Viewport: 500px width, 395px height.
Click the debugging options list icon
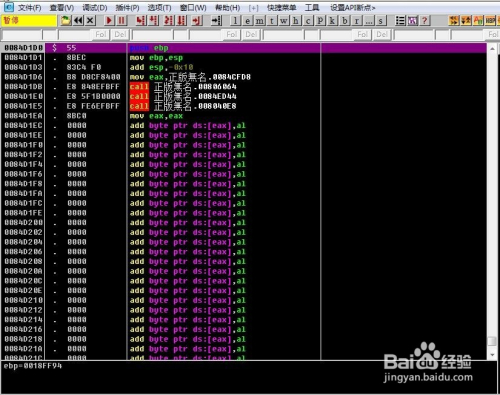click(400, 21)
